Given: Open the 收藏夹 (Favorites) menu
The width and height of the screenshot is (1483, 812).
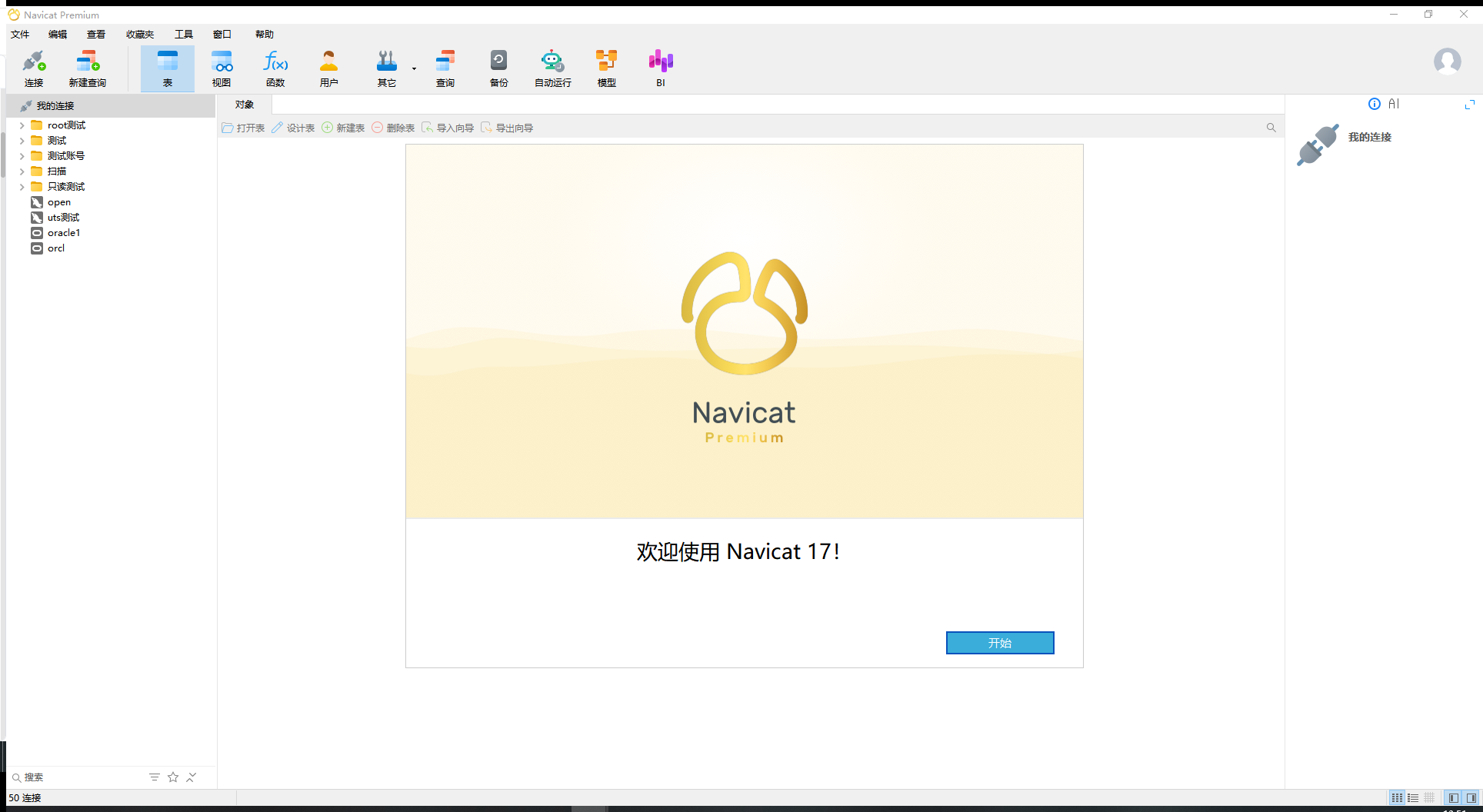Looking at the screenshot, I should coord(140,35).
